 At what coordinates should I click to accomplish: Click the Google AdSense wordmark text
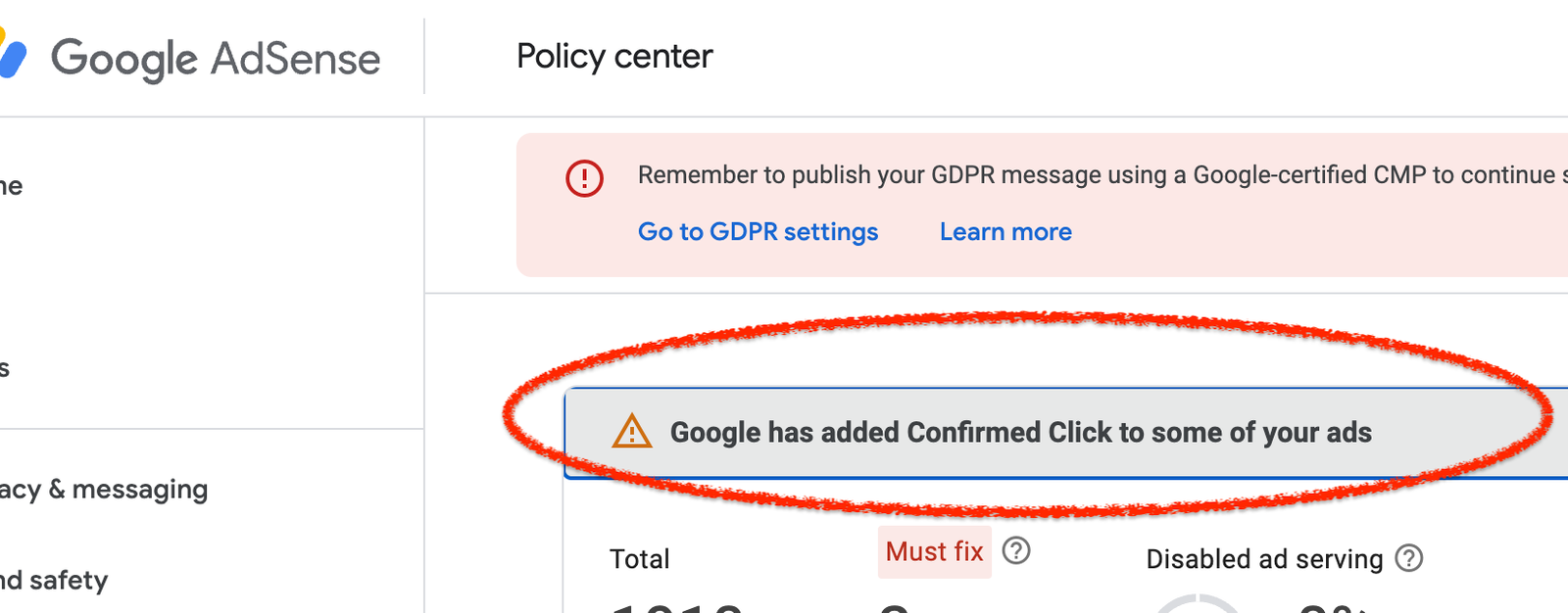[216, 59]
